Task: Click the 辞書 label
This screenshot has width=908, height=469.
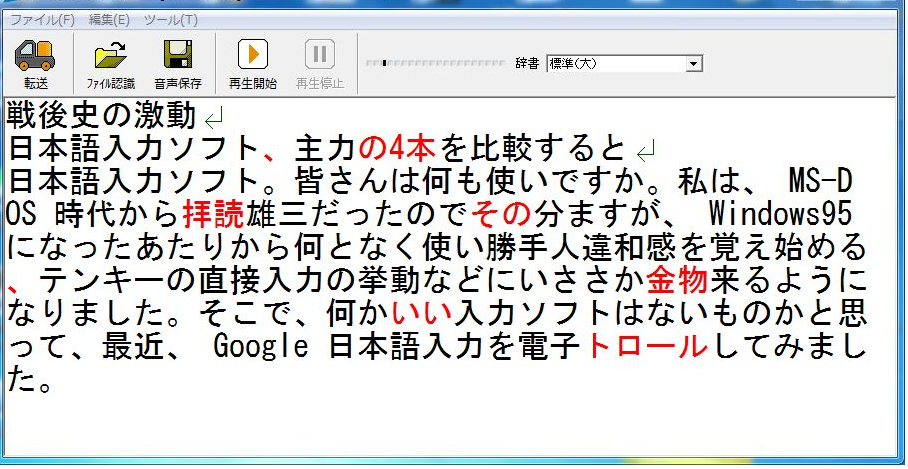Action: [x=527, y=63]
